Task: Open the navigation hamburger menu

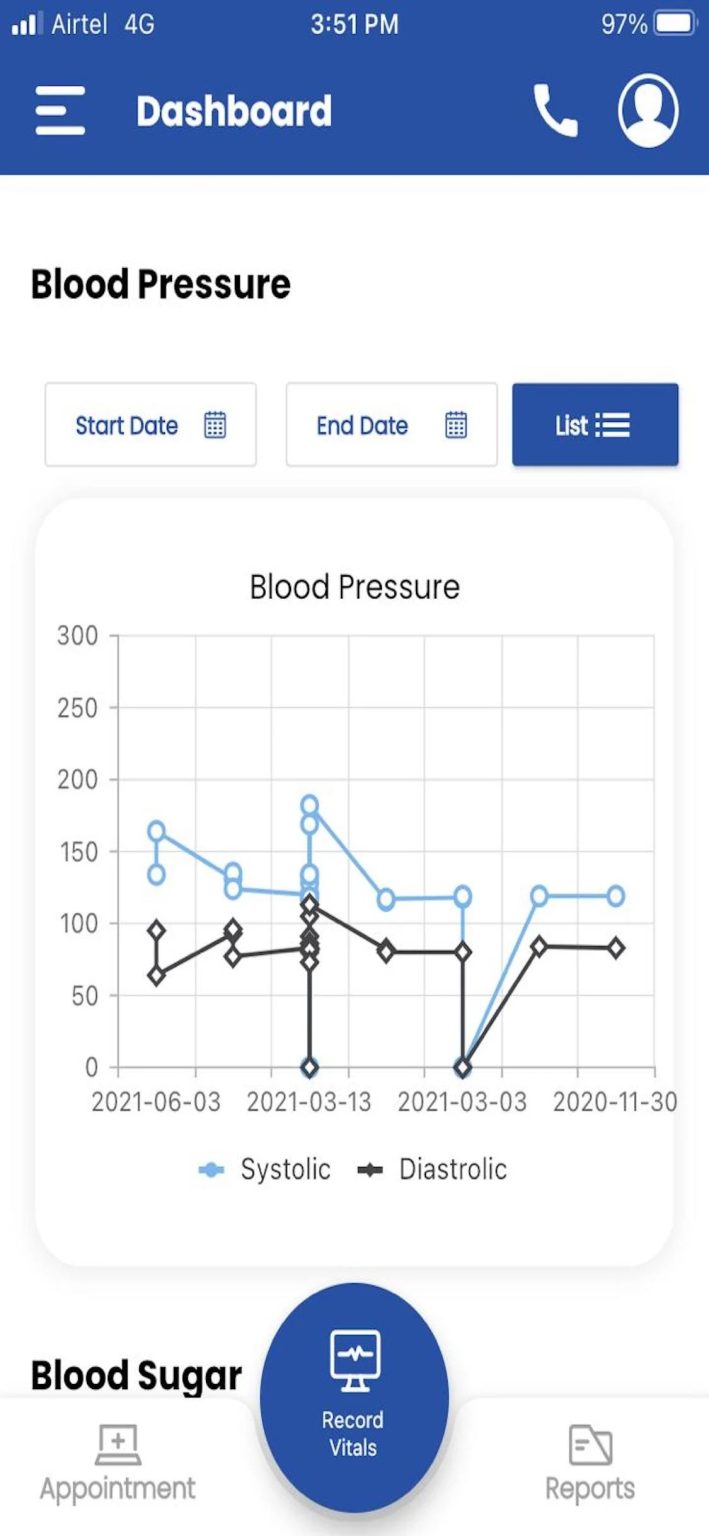Action: [x=59, y=111]
